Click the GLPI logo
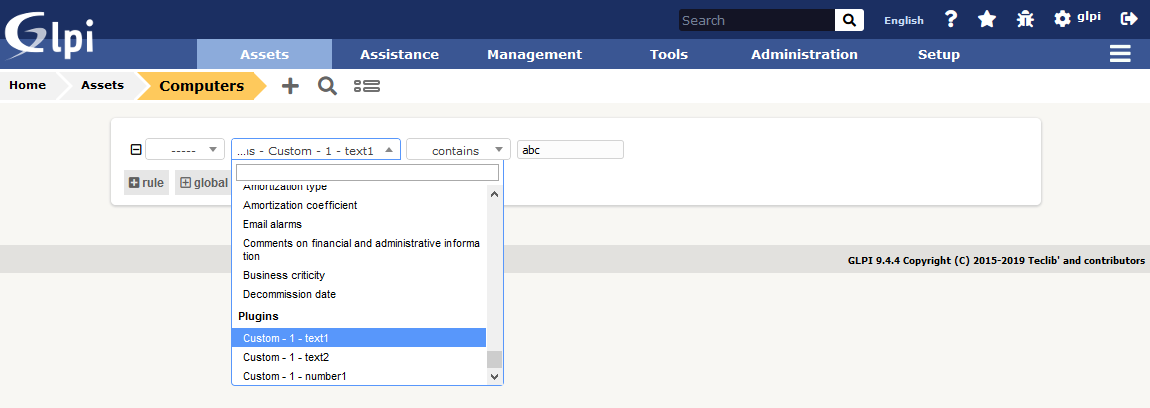1150x408 pixels. point(50,35)
